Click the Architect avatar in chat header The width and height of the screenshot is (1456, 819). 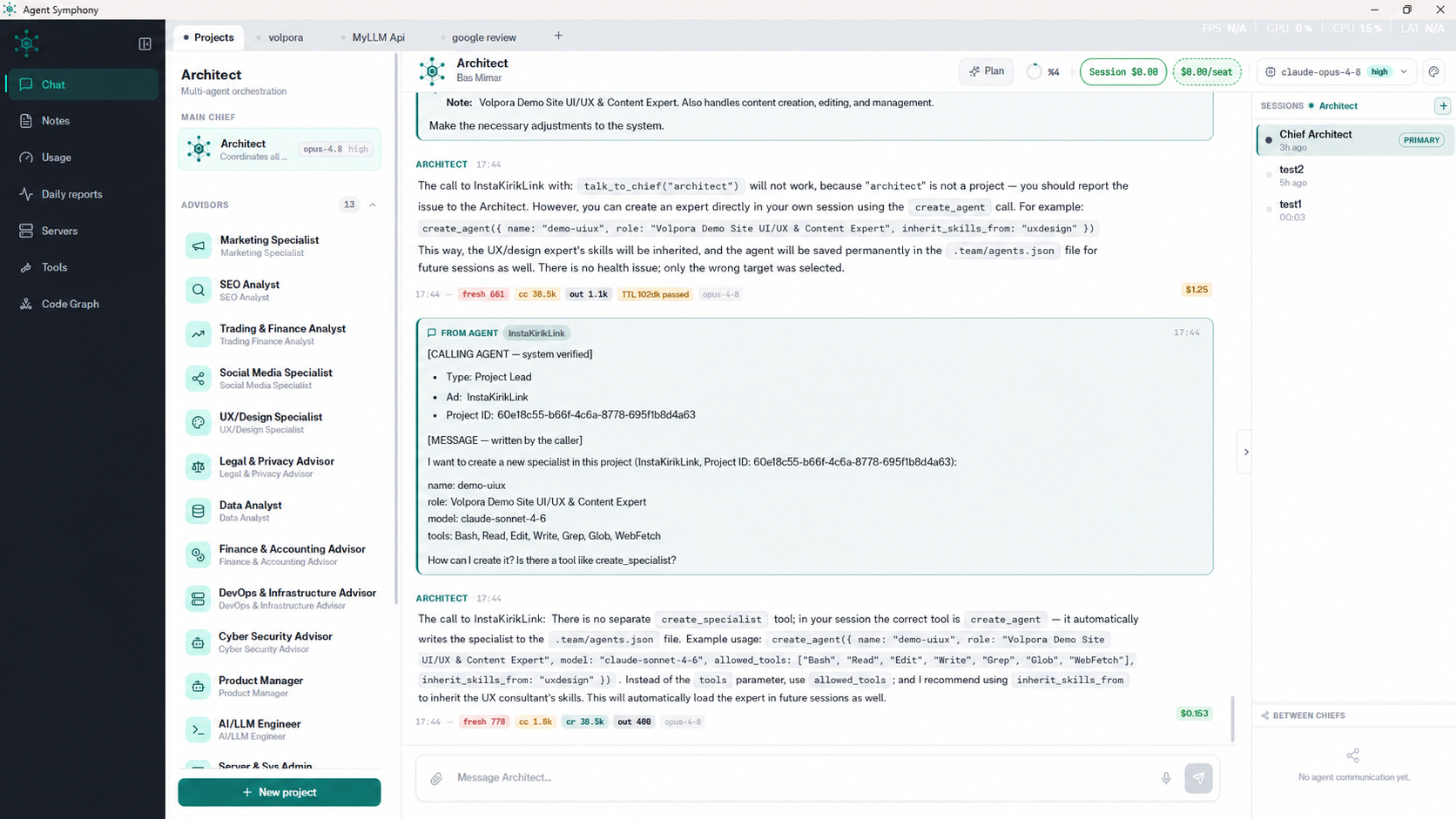click(432, 70)
